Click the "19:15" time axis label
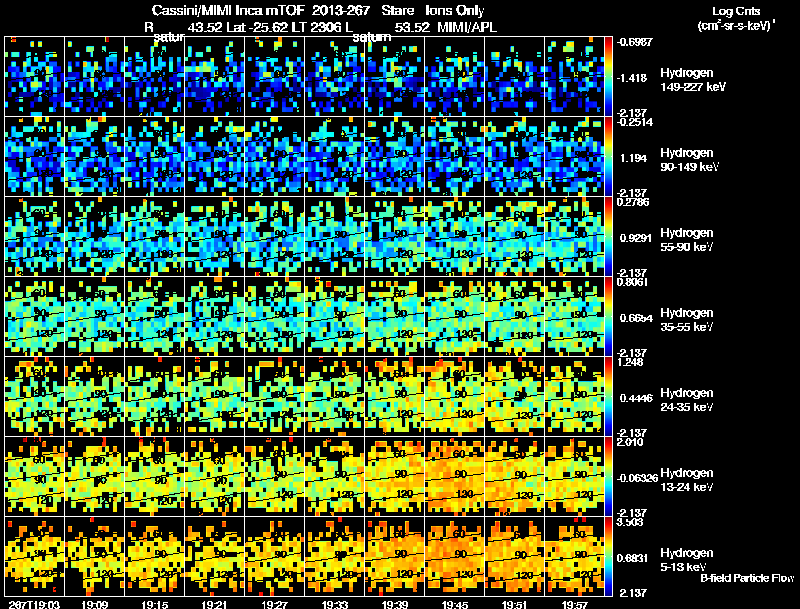 coord(155,604)
